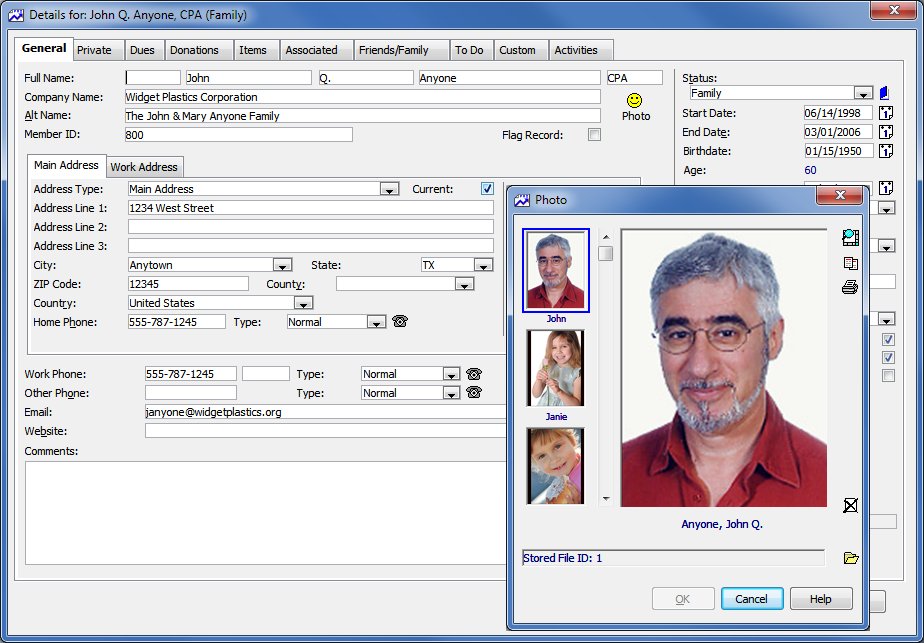Tick the Flag Record checkbox

tap(595, 135)
